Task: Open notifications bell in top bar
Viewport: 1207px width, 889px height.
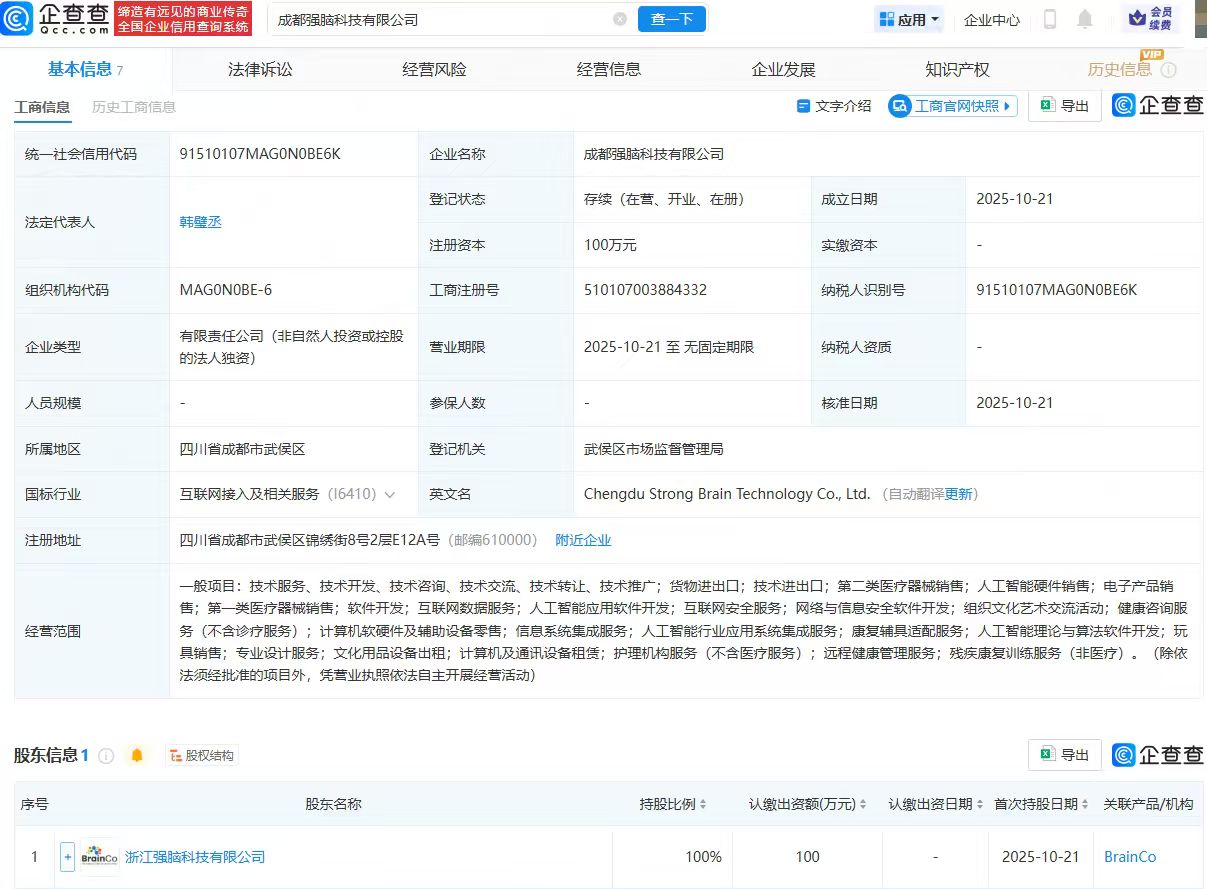Action: pos(1085,19)
